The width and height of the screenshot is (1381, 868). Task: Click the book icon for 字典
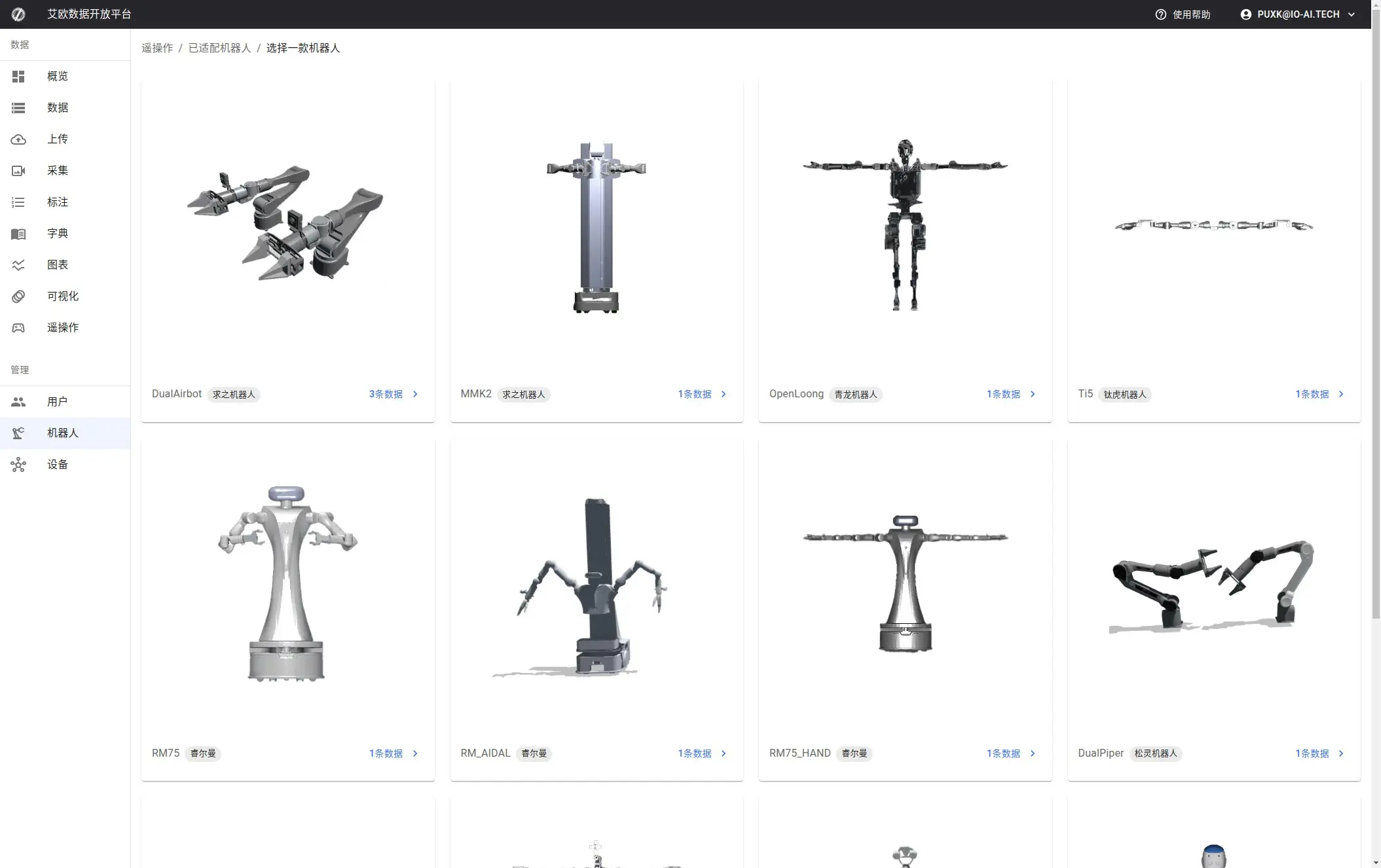click(18, 234)
